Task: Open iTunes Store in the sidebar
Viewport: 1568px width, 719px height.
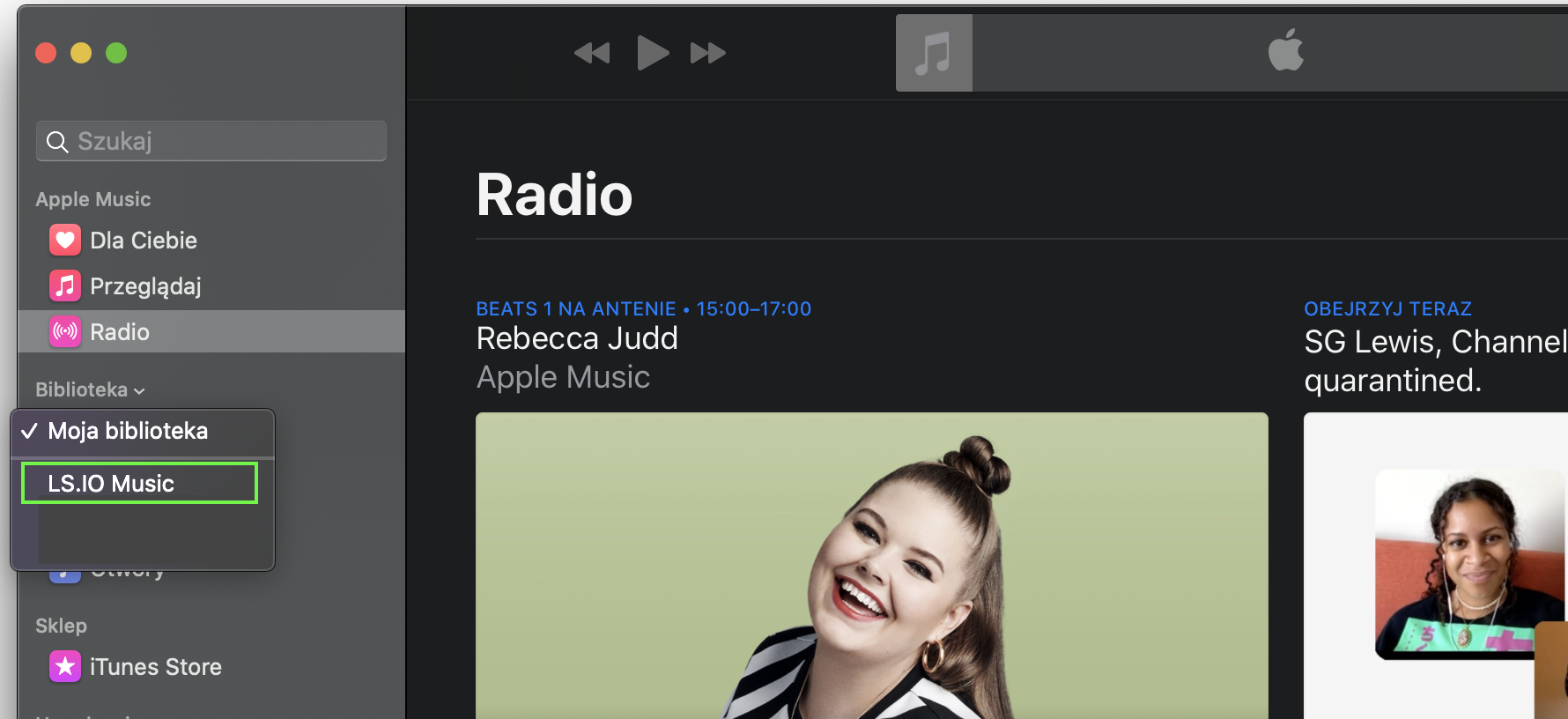Action: coord(211,667)
